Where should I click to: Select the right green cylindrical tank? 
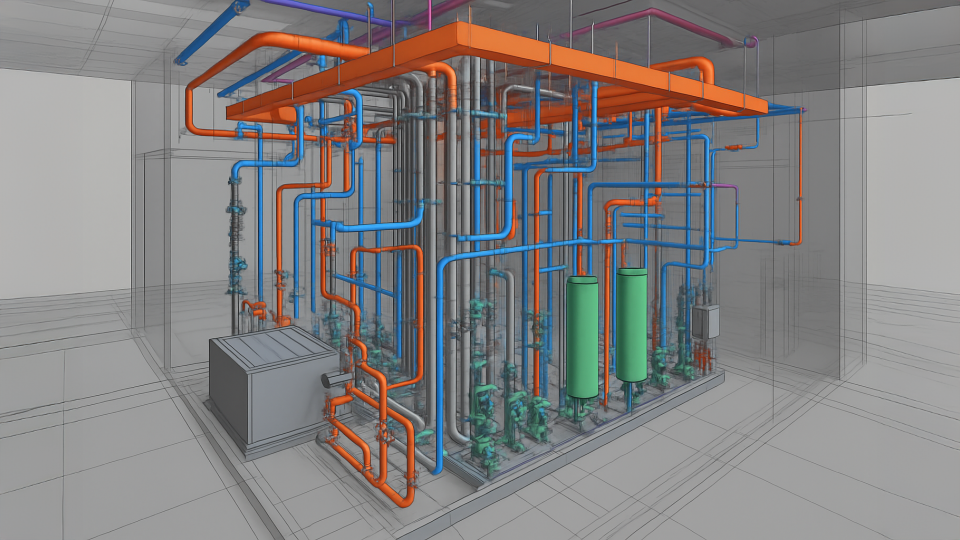631,324
